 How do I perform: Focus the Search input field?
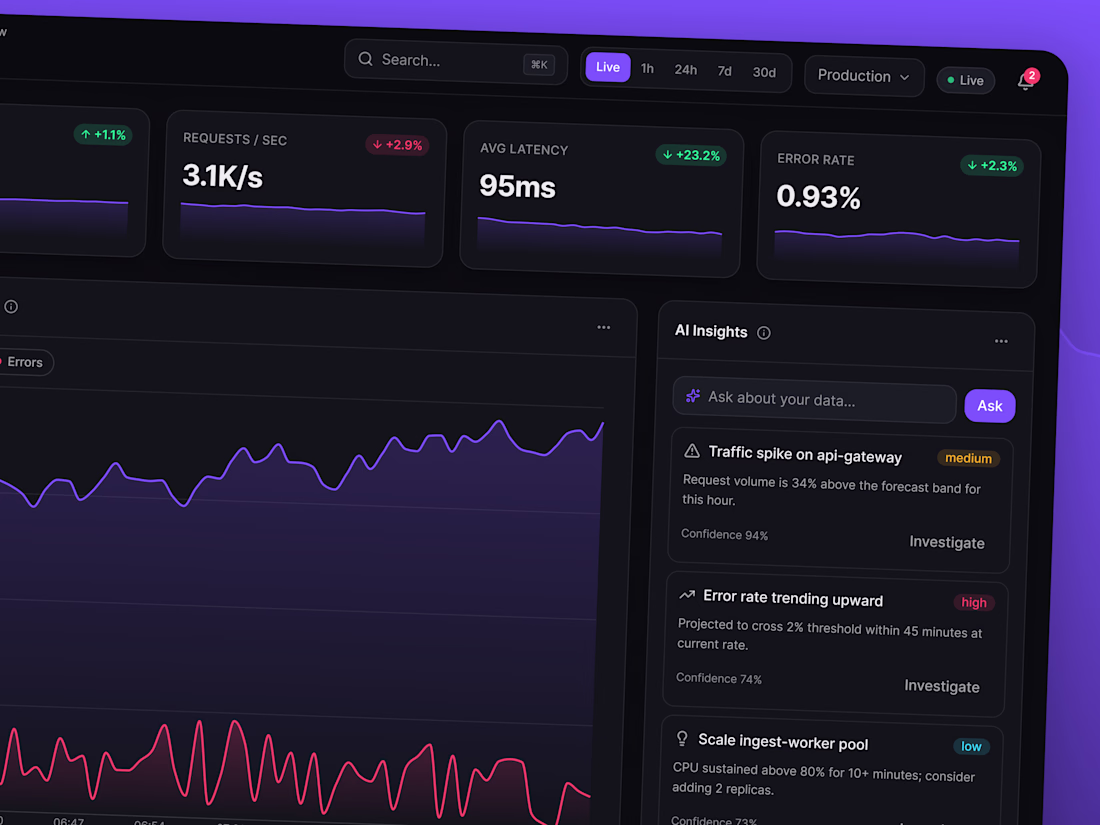click(456, 62)
